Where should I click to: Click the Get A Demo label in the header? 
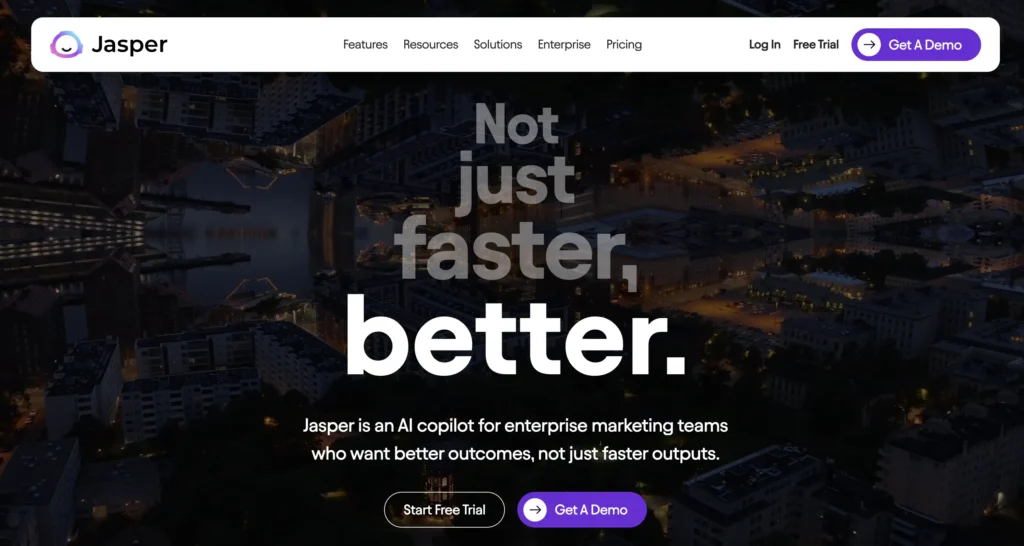click(925, 45)
